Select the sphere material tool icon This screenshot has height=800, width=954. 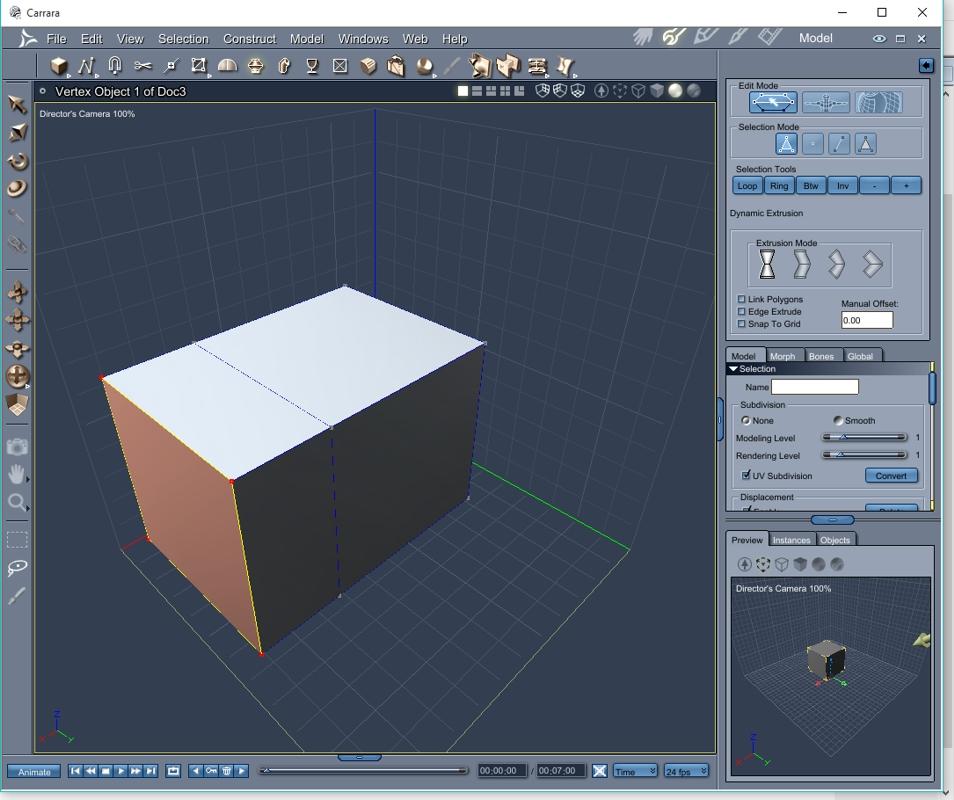[x=425, y=66]
